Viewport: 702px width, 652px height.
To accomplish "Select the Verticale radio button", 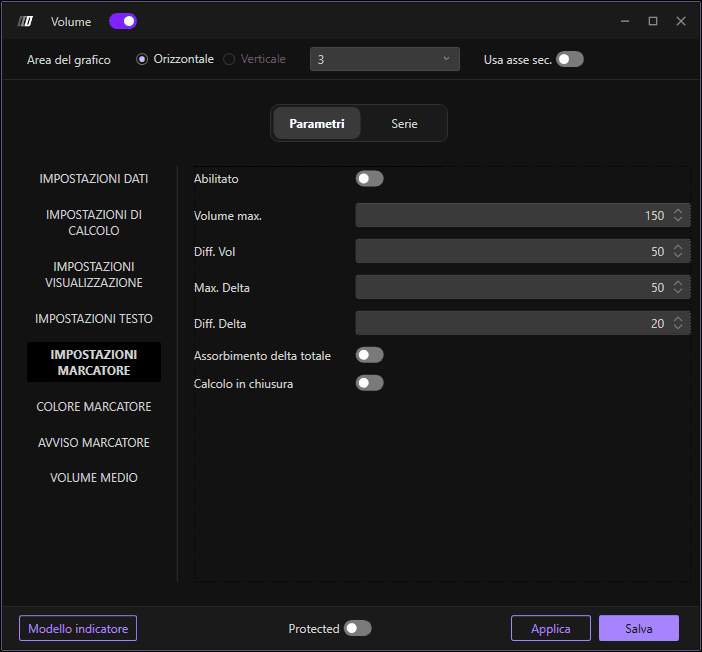I will (x=229, y=59).
